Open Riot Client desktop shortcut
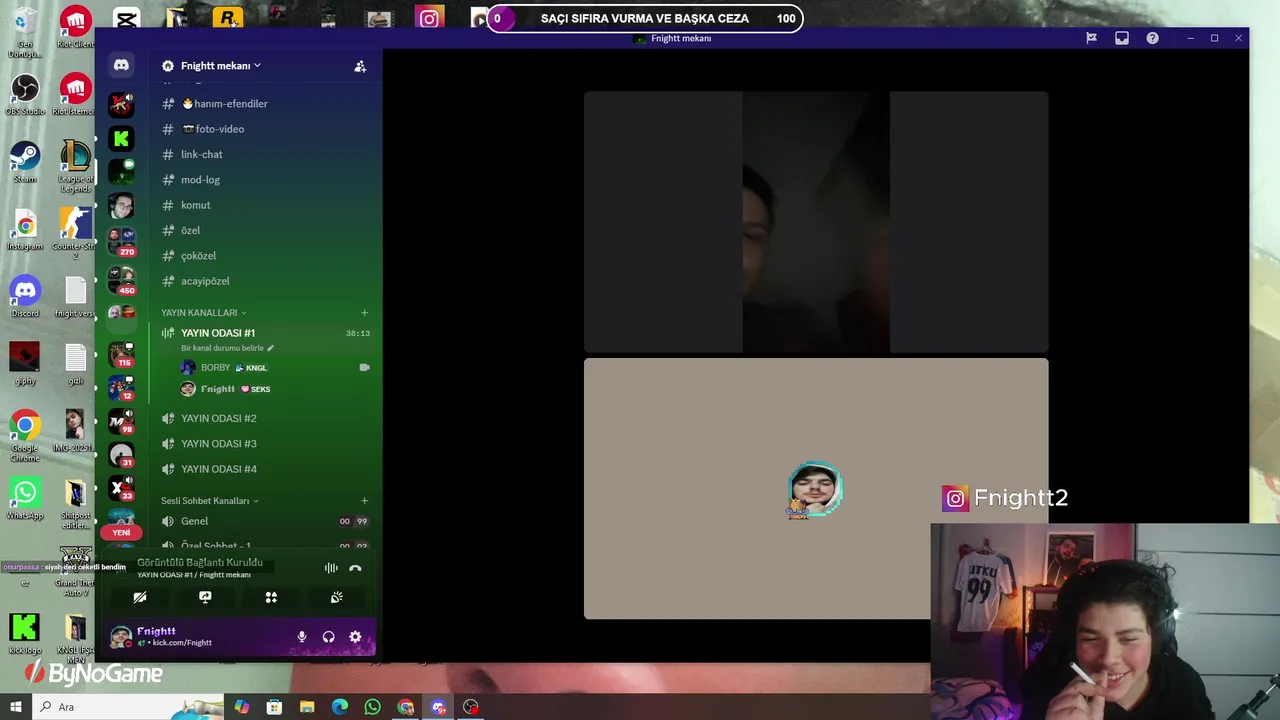Image resolution: width=1280 pixels, height=720 pixels. (x=75, y=27)
